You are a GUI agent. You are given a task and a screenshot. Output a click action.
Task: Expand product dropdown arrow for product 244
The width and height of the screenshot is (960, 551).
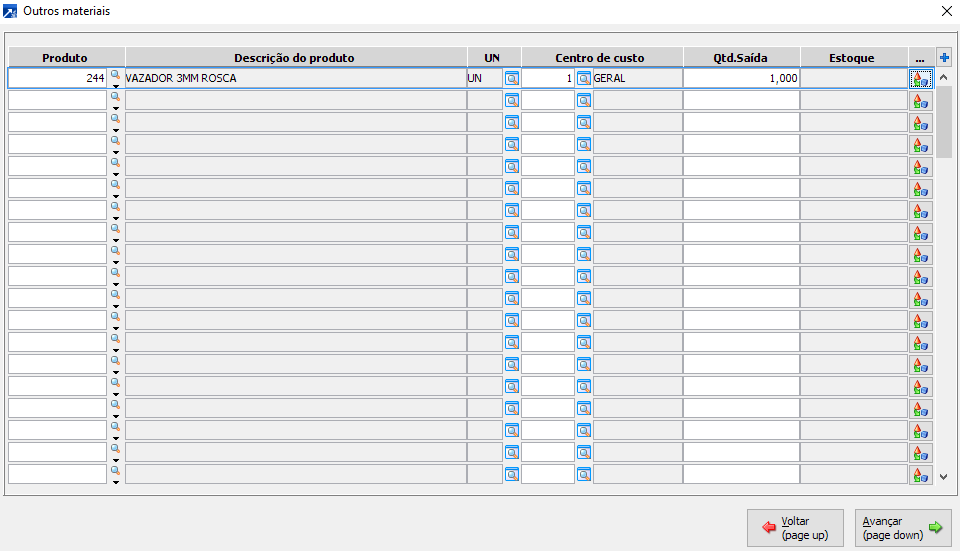click(116, 86)
